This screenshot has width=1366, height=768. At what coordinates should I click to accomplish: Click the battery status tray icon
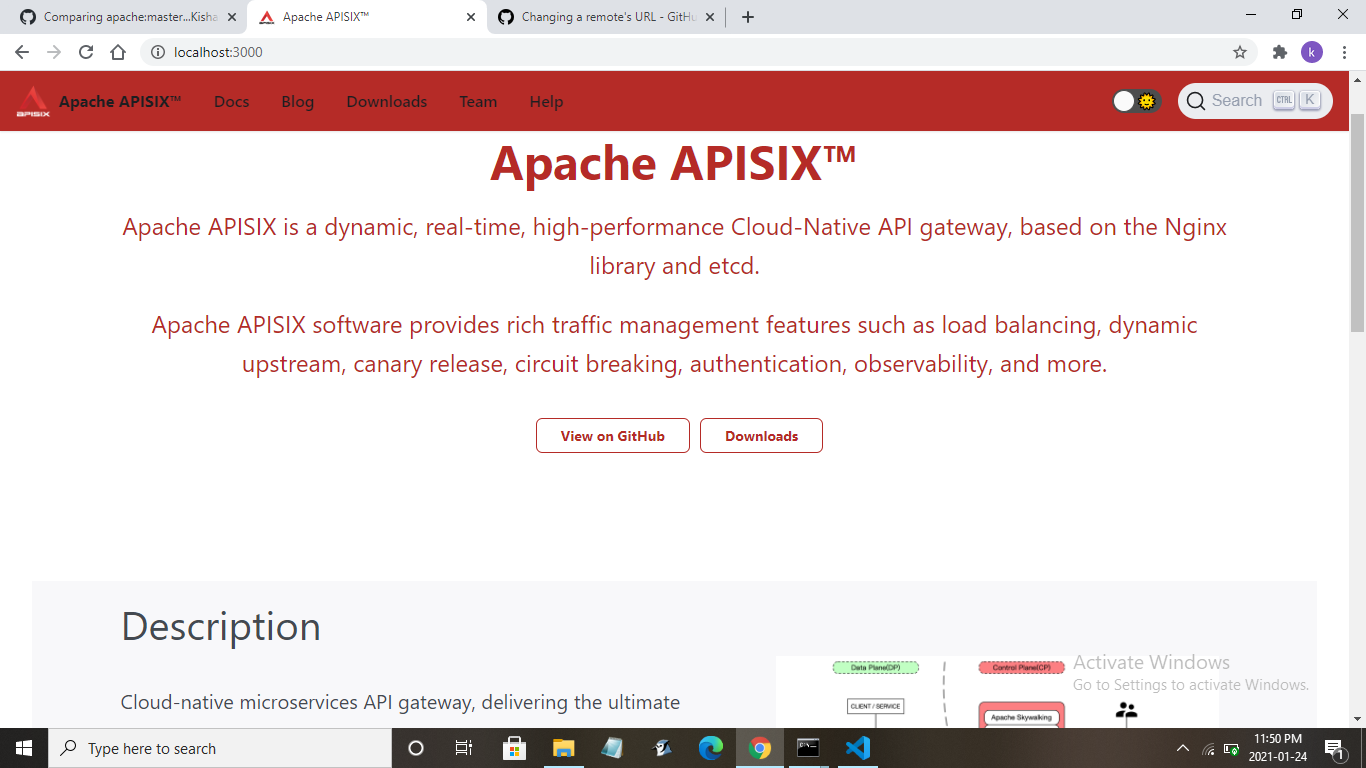pyautogui.click(x=1232, y=749)
